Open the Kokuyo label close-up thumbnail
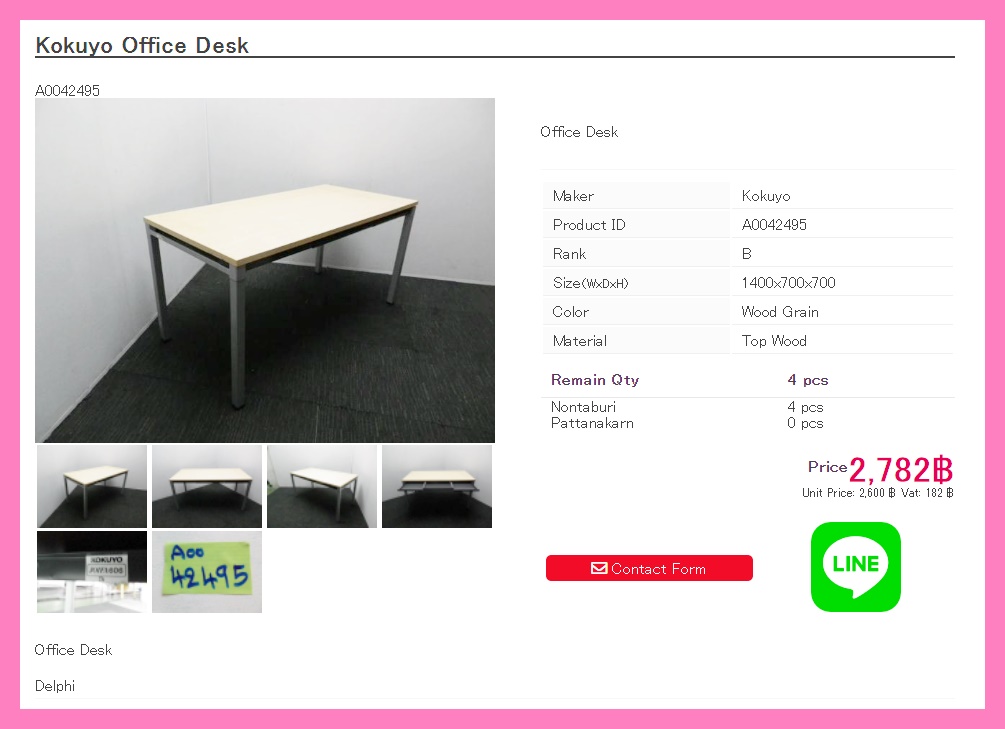Viewport: 1005px width, 729px height. (x=92, y=572)
